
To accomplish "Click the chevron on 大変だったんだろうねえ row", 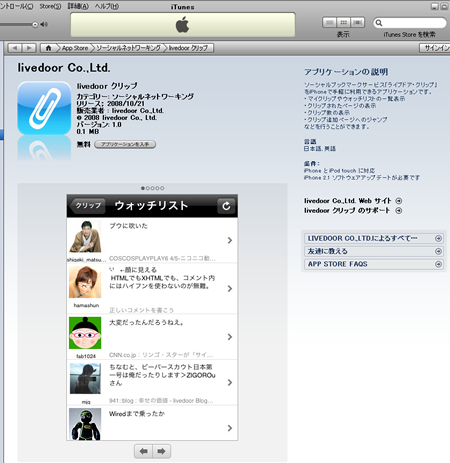I will [x=230, y=337].
